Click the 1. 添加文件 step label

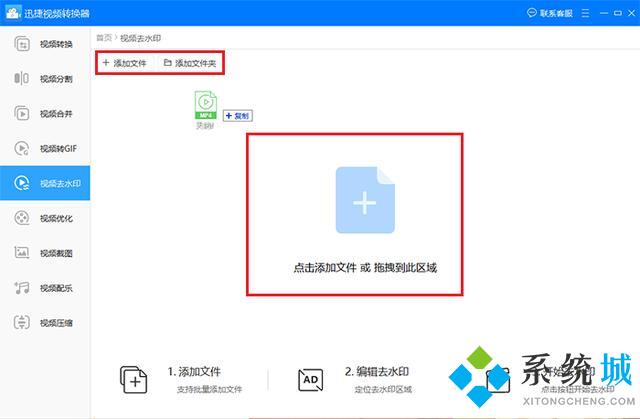point(194,371)
